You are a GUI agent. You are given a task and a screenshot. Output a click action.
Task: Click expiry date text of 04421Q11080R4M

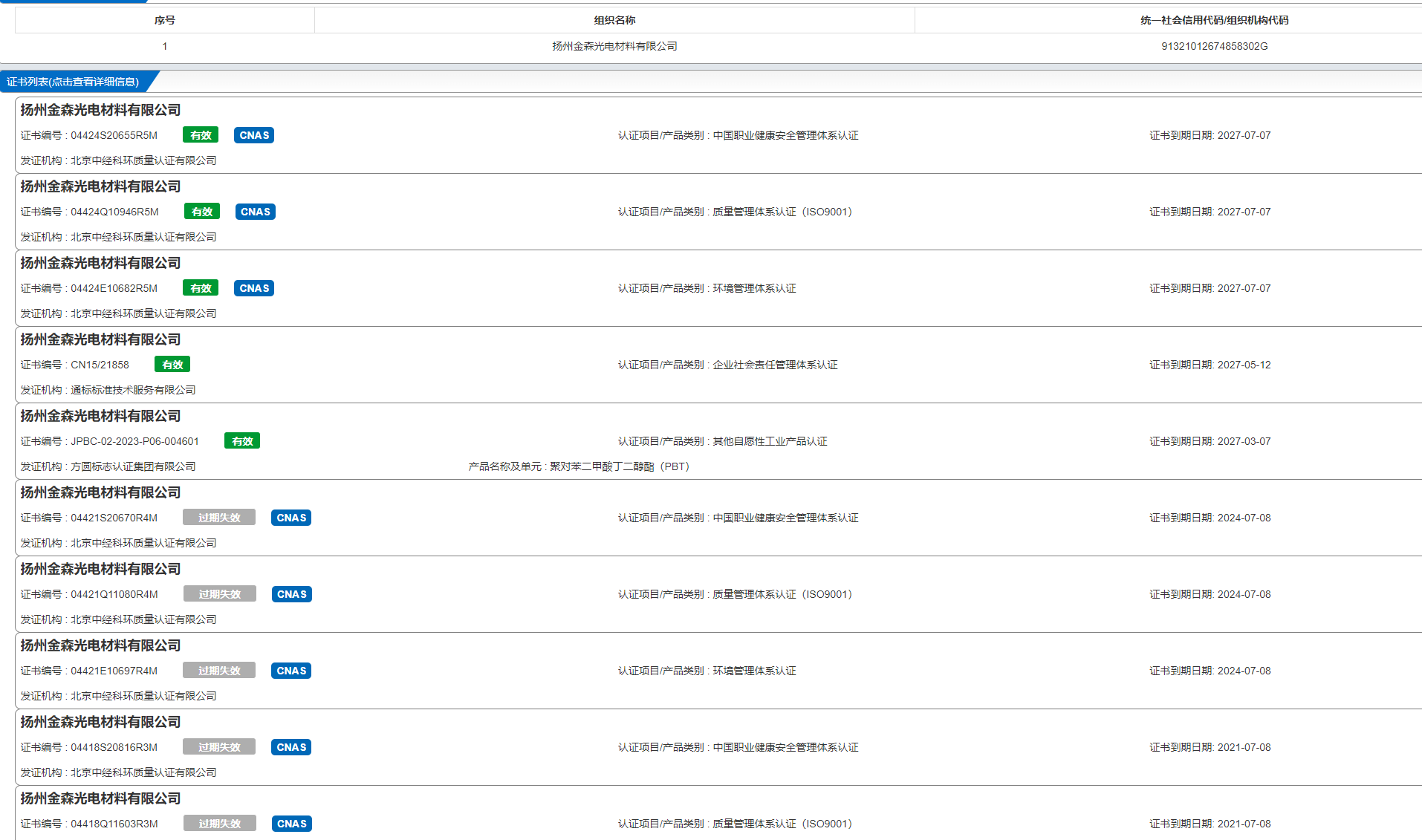click(x=1244, y=594)
